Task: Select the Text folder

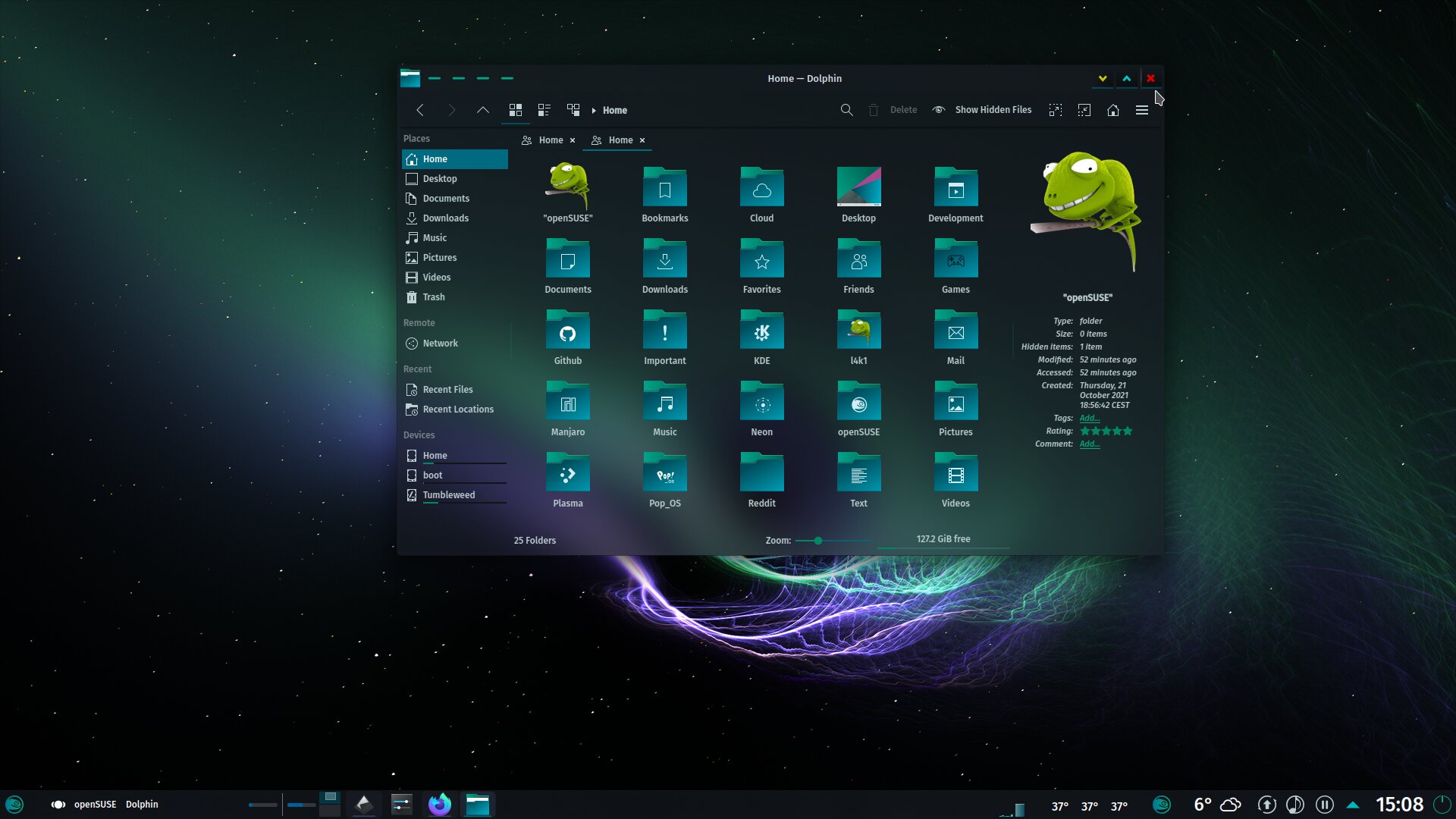Action: click(x=858, y=480)
